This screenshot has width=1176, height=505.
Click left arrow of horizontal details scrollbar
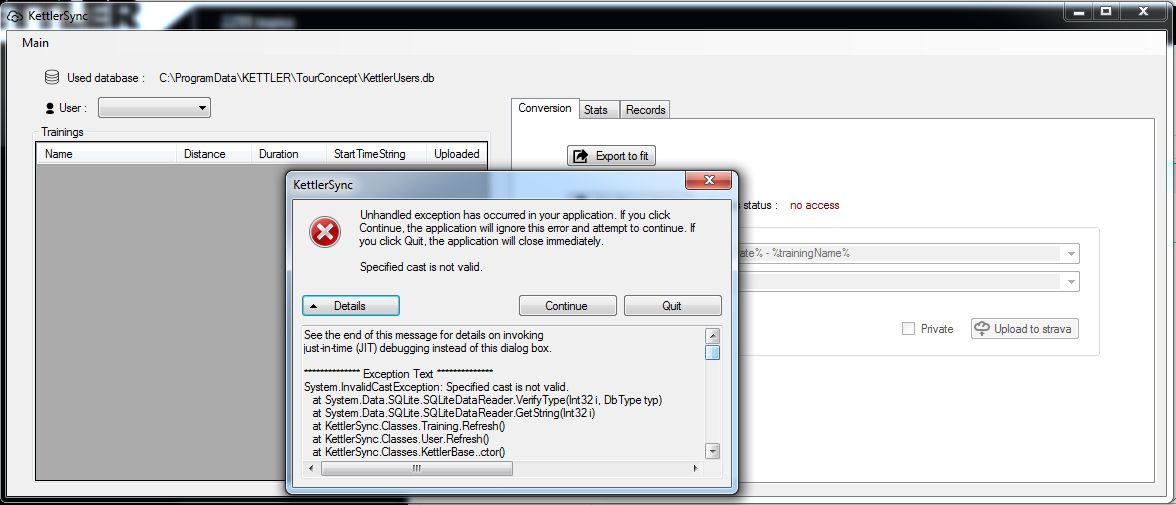coord(311,468)
